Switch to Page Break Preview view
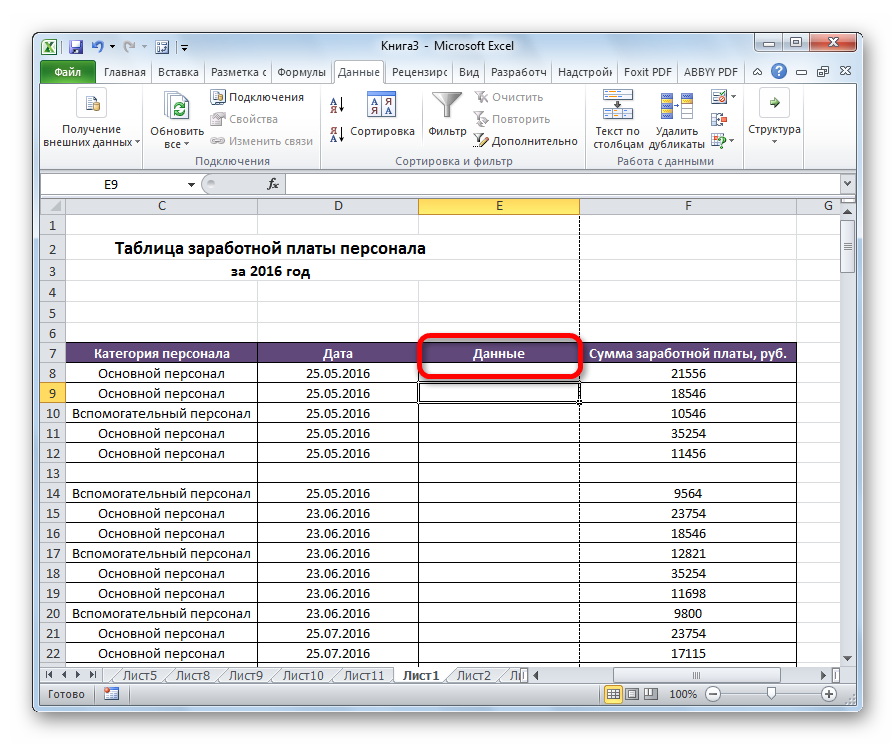The image size is (896, 745). coord(652,693)
